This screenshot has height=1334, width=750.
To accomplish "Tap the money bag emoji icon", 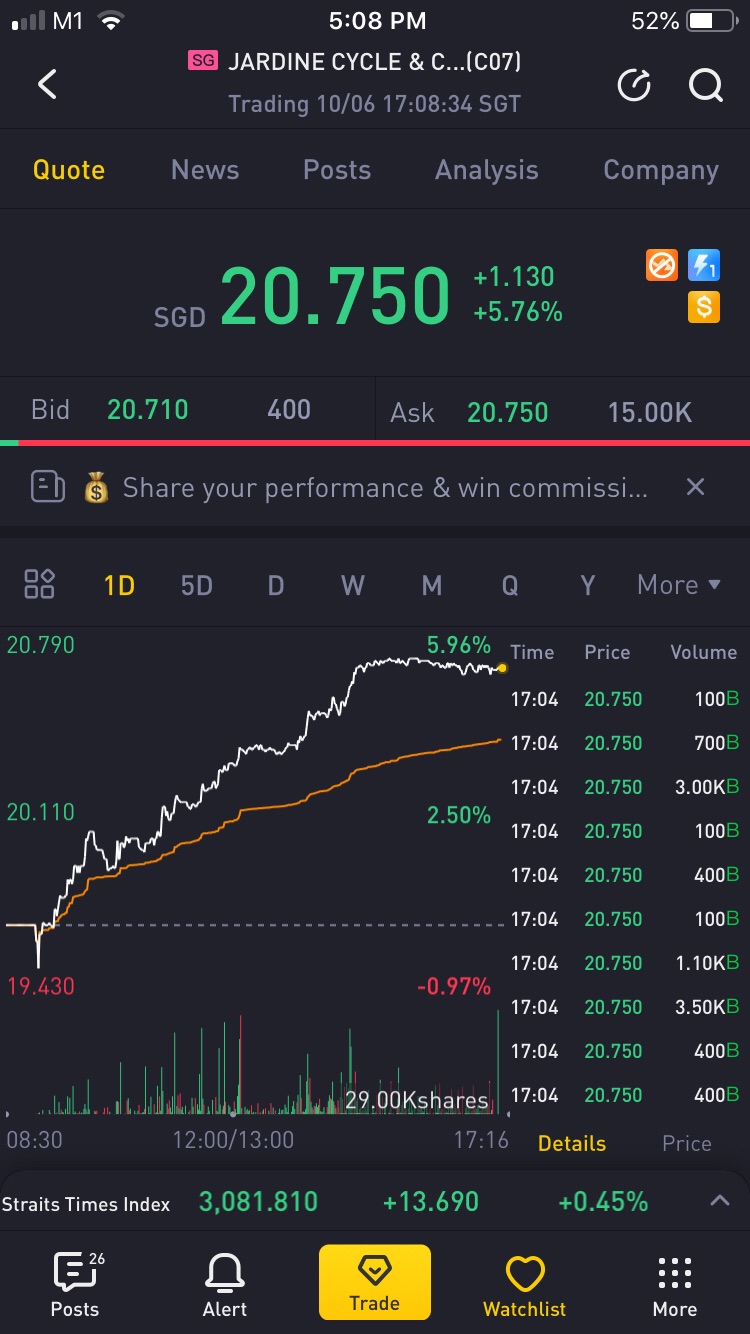I will click(96, 489).
